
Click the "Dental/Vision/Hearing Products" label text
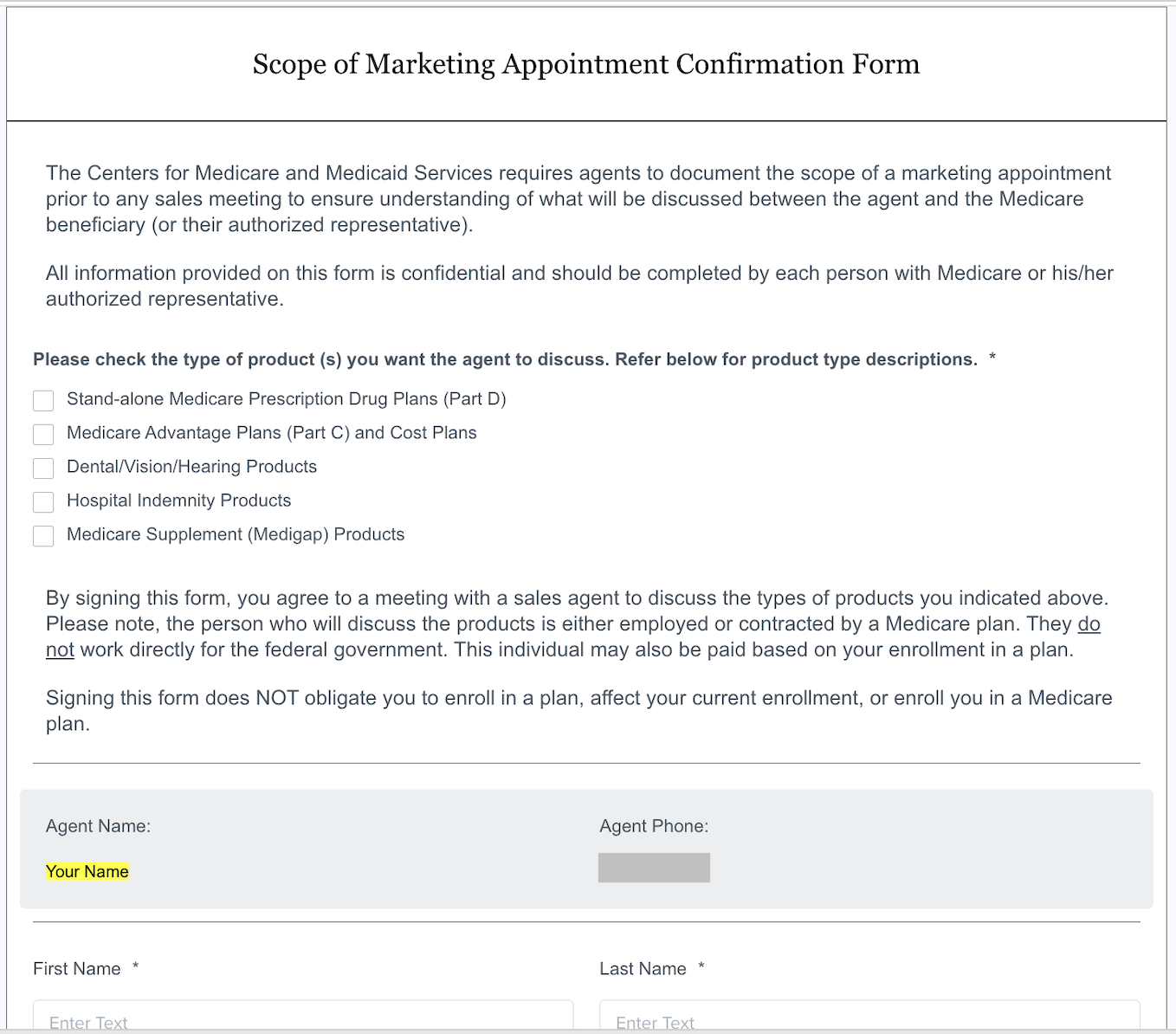192,467
